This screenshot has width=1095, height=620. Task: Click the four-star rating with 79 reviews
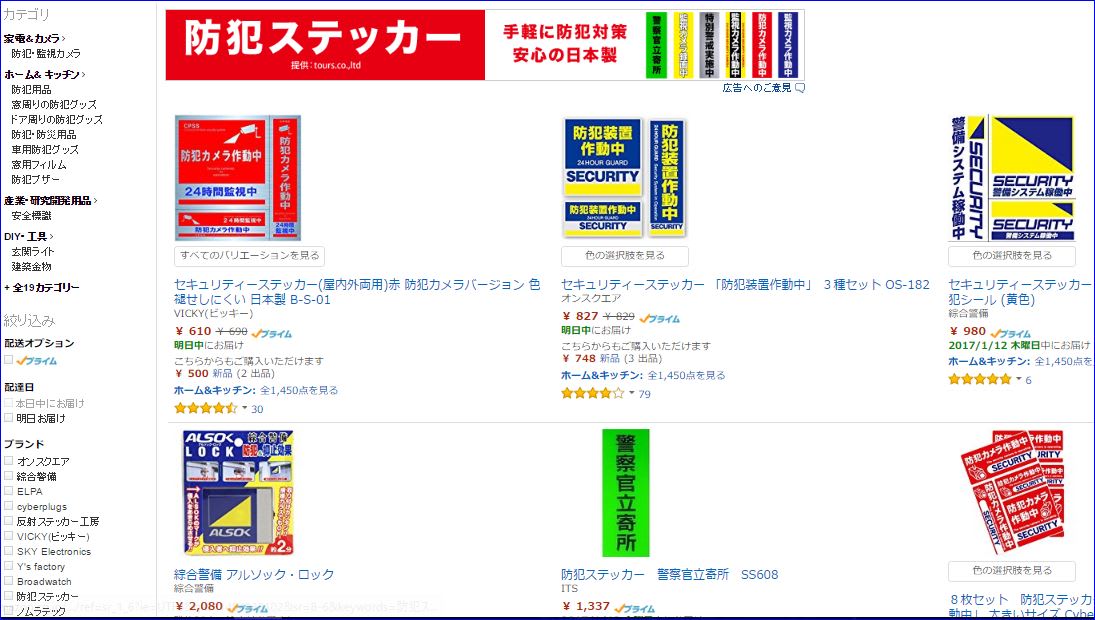click(592, 393)
